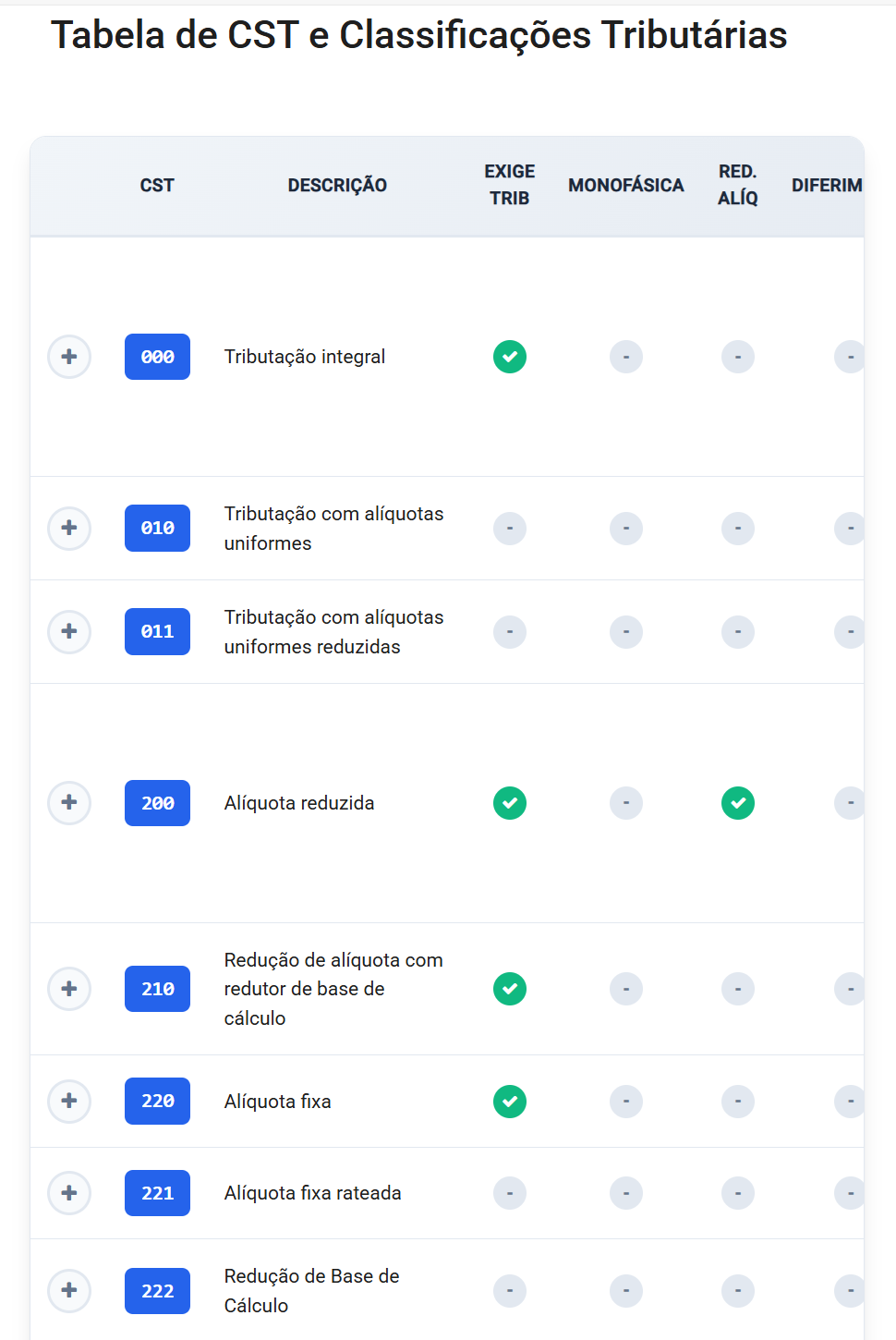This screenshot has width=896, height=1340.
Task: Expand row for Alíquota reduzida
Action: [x=69, y=802]
